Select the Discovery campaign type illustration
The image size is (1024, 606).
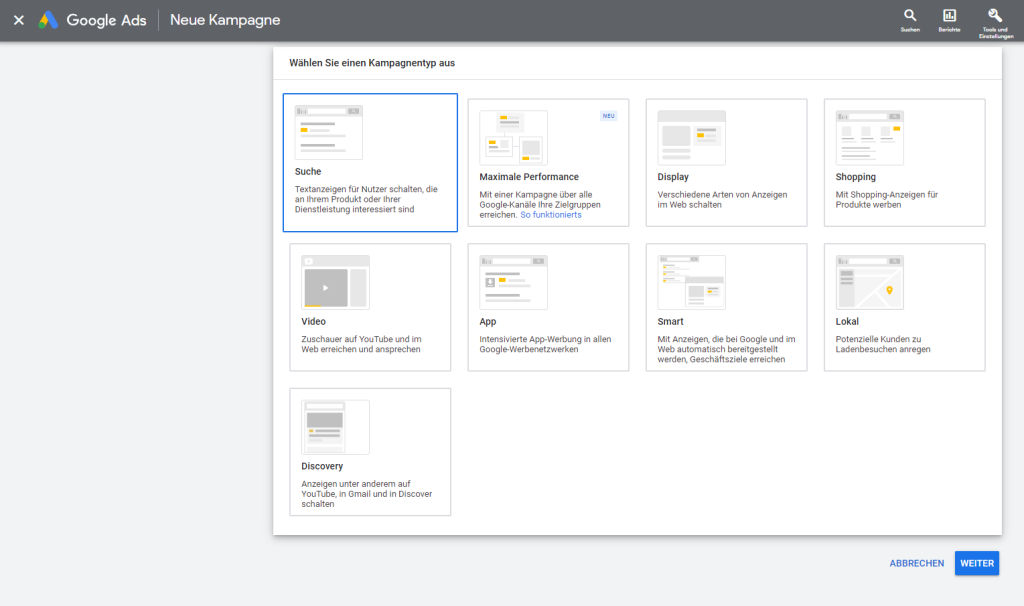[335, 427]
